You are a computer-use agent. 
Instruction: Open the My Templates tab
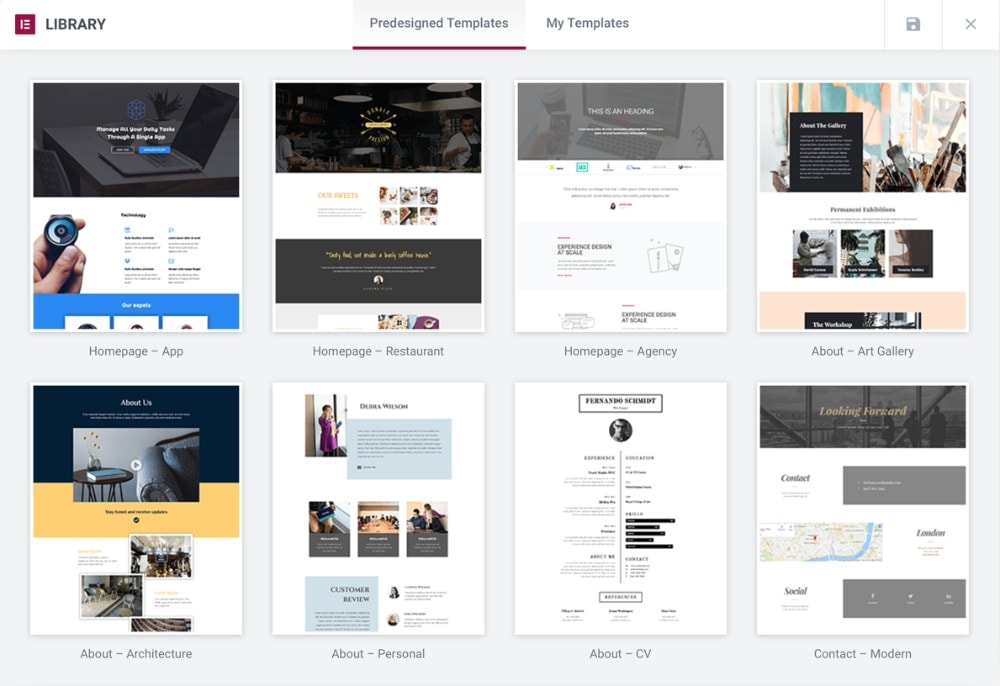pyautogui.click(x=587, y=24)
